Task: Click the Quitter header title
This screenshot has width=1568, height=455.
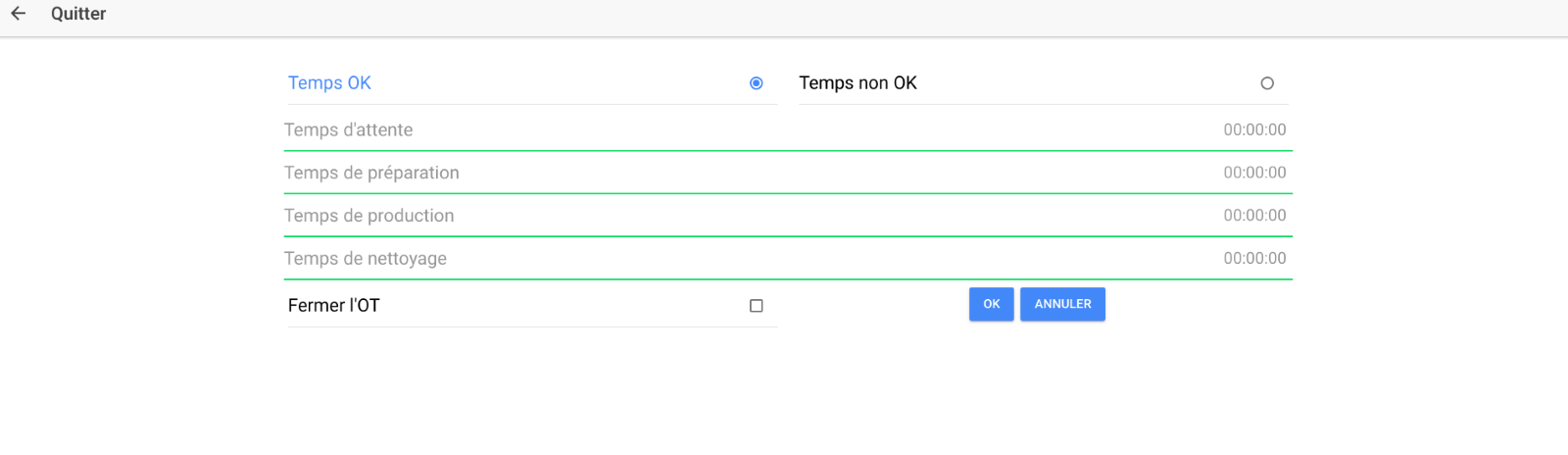Action: coord(78,14)
